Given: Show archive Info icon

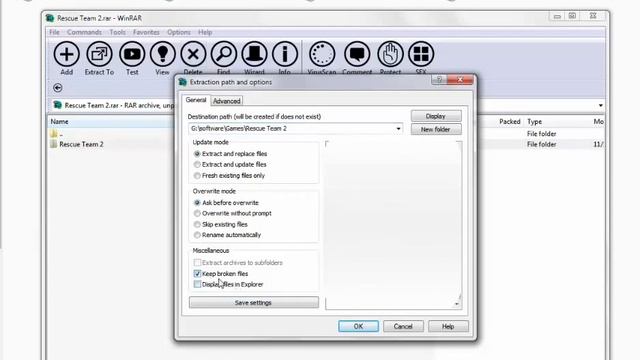Looking at the screenshot, I should click(285, 54).
